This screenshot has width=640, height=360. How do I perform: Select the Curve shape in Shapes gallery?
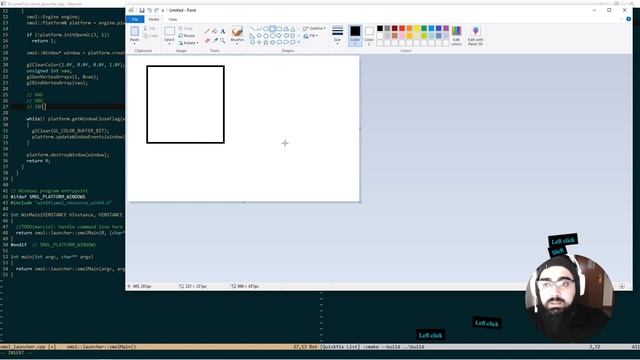tap(259, 29)
